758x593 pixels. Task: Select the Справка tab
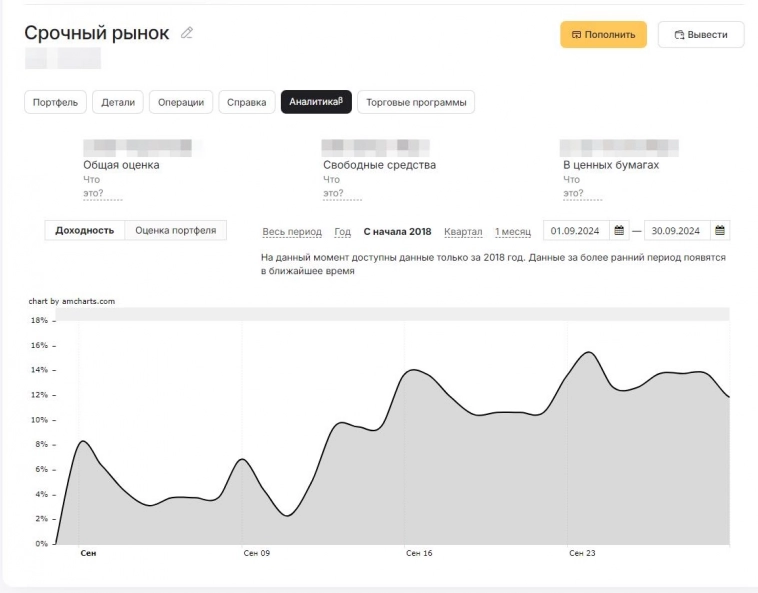[246, 102]
